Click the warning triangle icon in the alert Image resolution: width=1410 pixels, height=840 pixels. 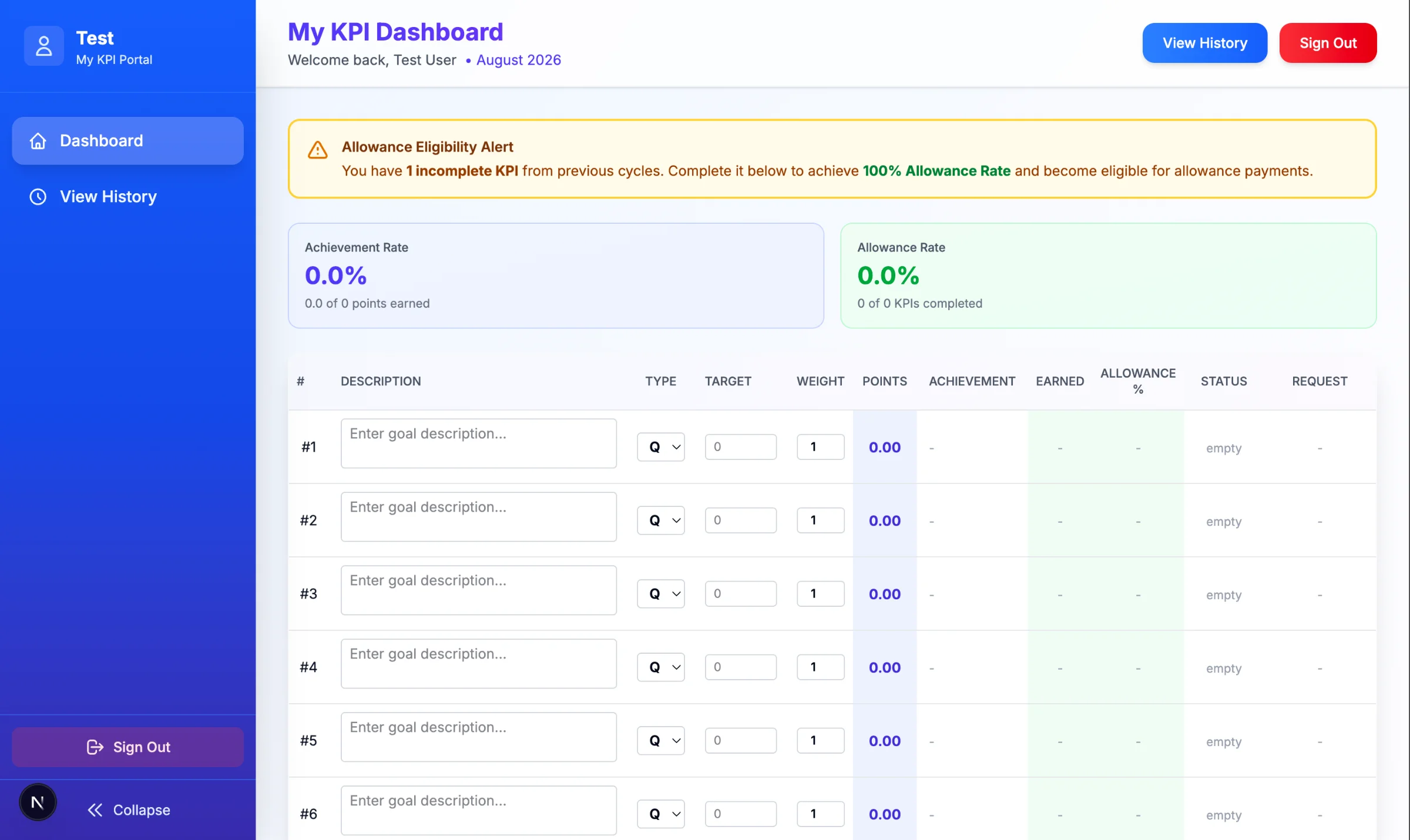pyautogui.click(x=318, y=150)
